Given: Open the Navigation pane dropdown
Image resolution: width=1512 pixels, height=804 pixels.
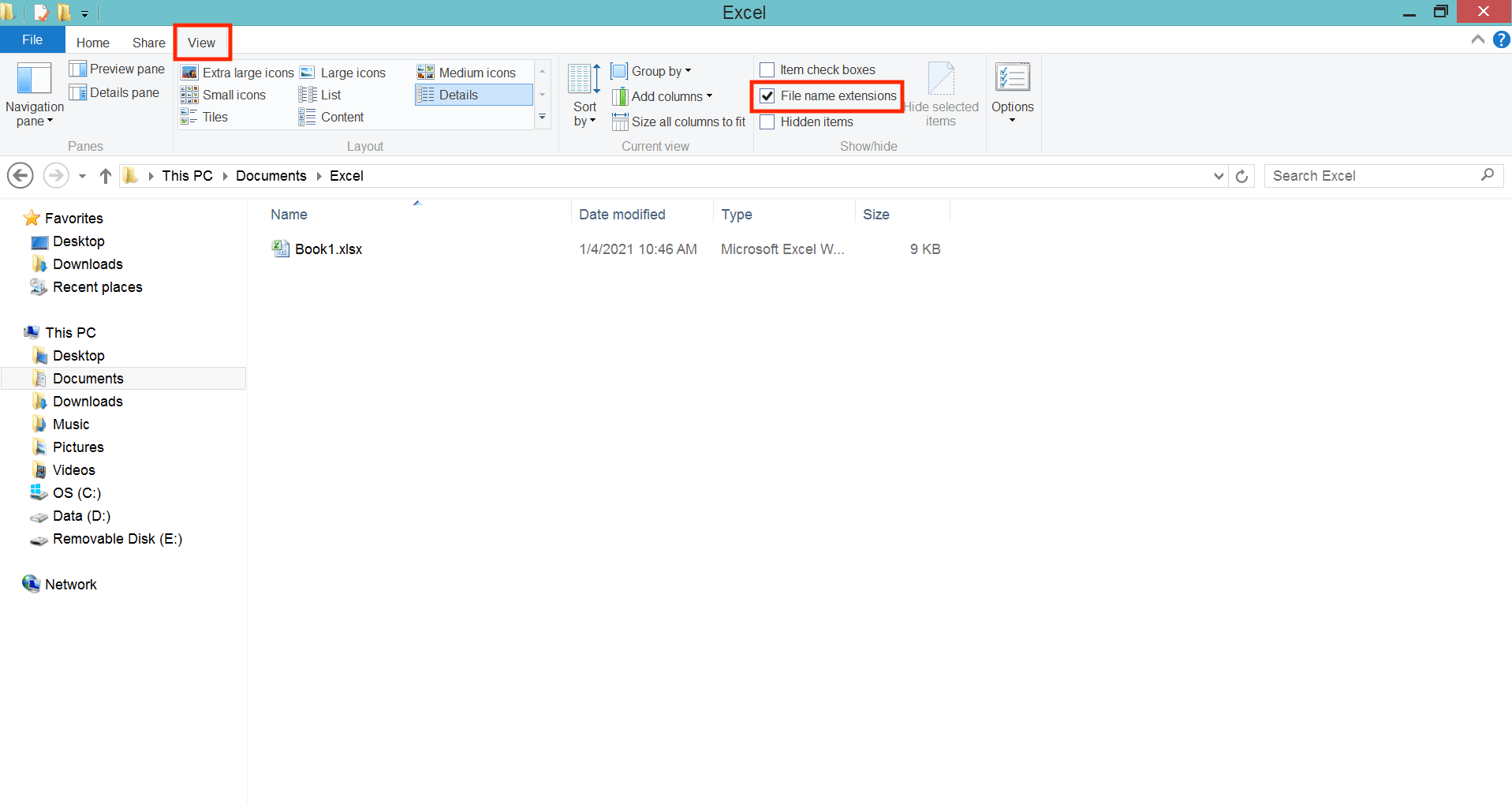Looking at the screenshot, I should click(34, 95).
